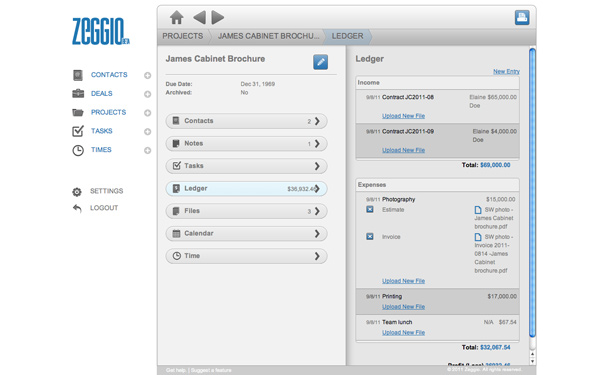
Task: Click the Photography expense entry name
Action: pyautogui.click(x=398, y=199)
